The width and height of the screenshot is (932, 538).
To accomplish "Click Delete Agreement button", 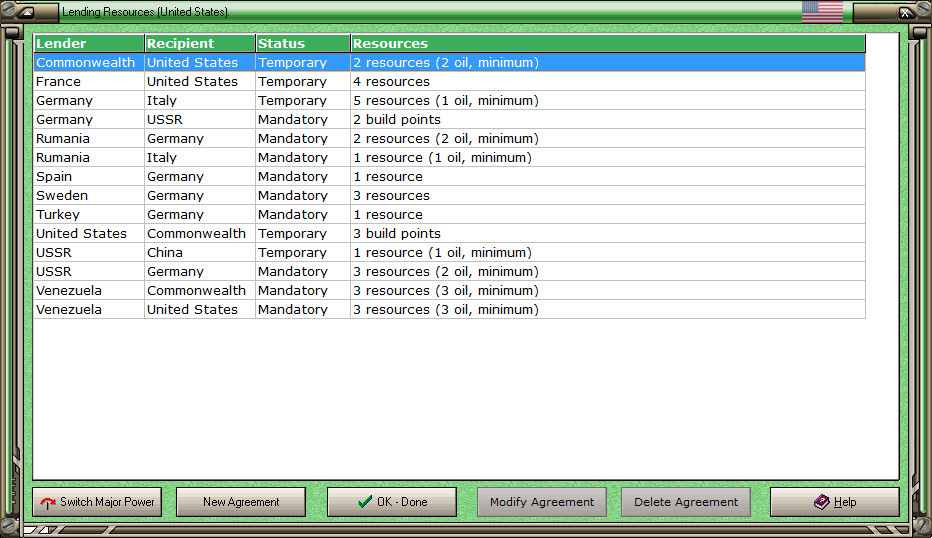I will [x=686, y=502].
